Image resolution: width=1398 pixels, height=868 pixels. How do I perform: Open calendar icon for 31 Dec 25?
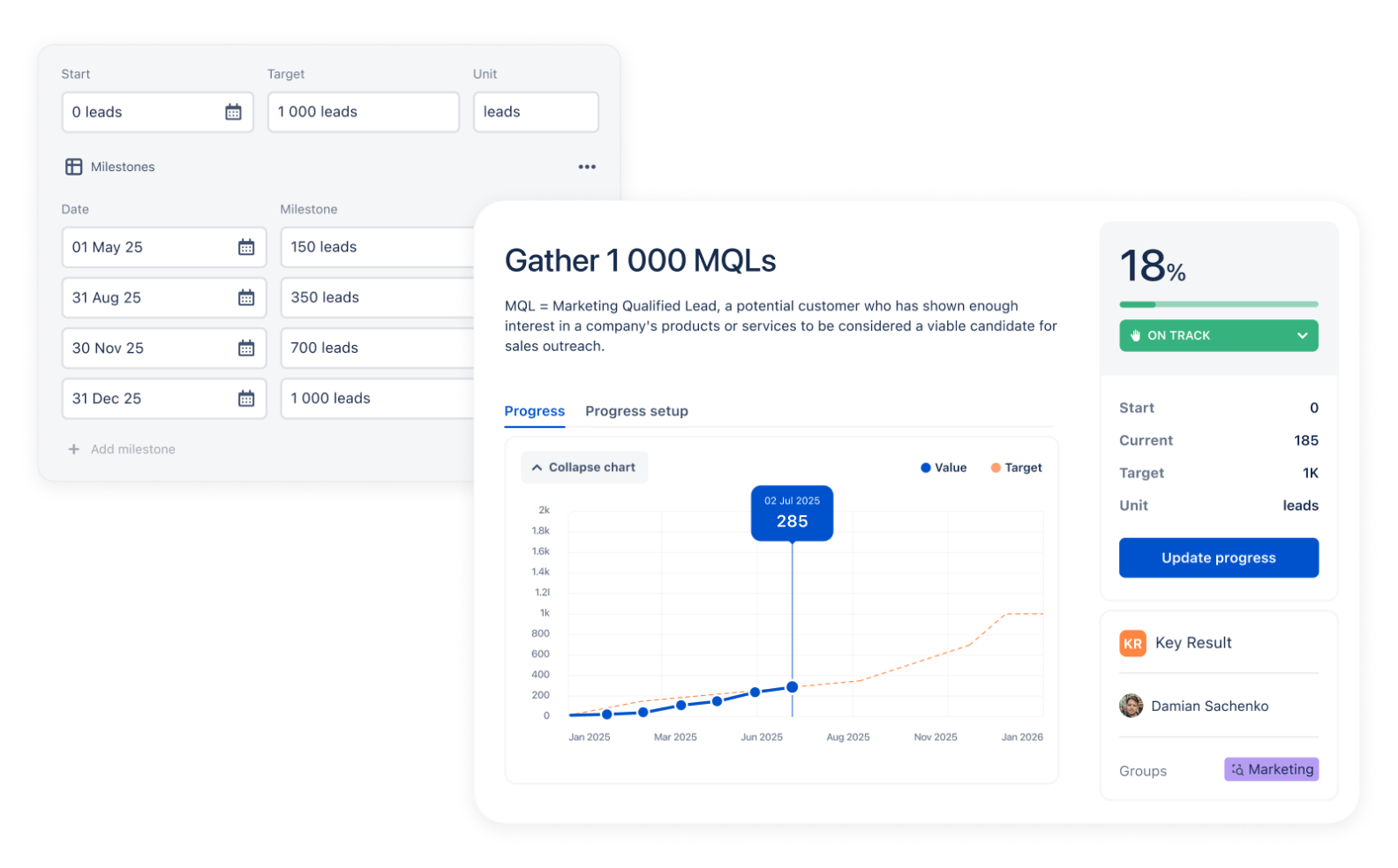click(246, 399)
